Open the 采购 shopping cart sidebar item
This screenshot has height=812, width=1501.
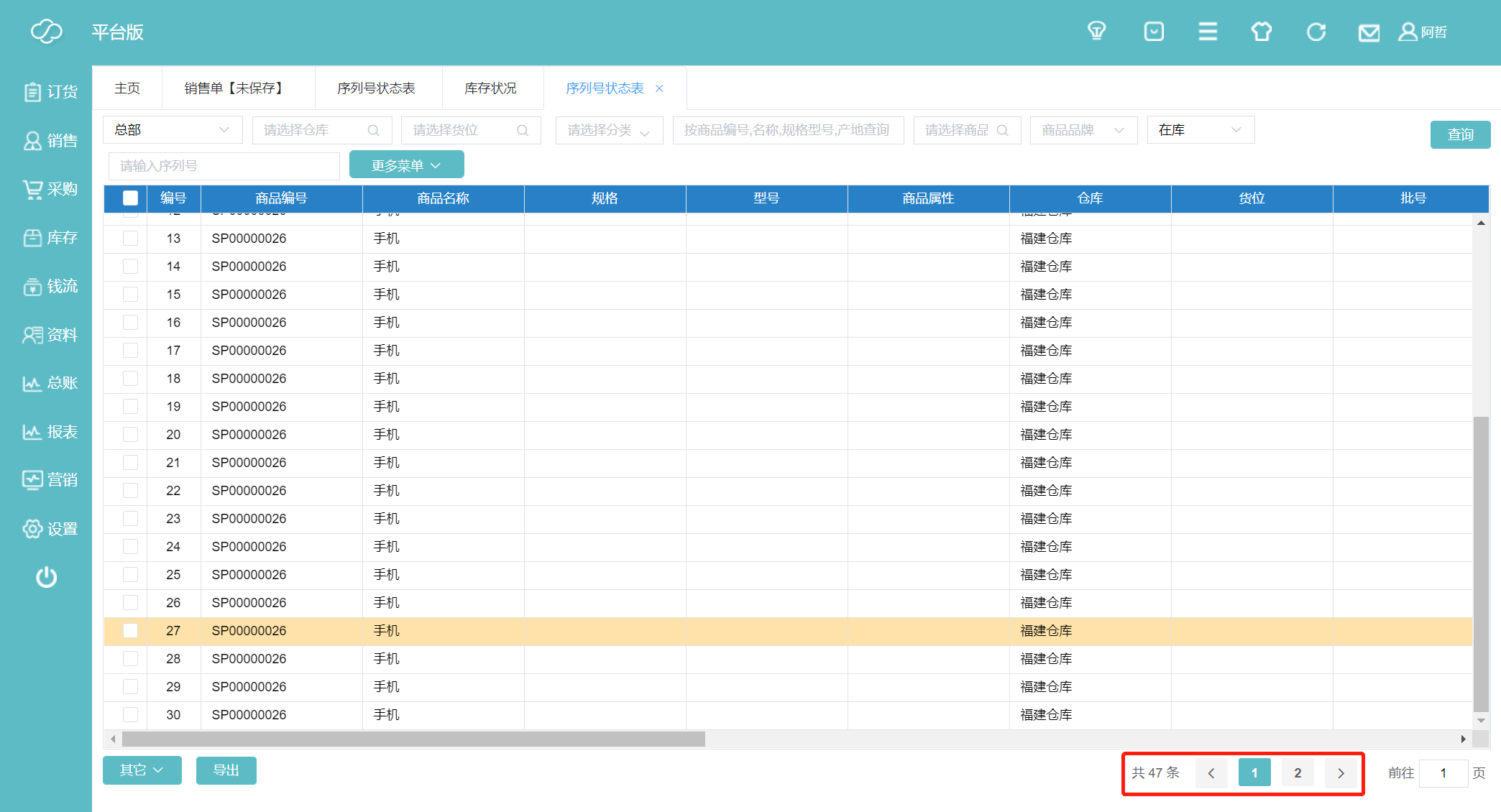point(50,189)
